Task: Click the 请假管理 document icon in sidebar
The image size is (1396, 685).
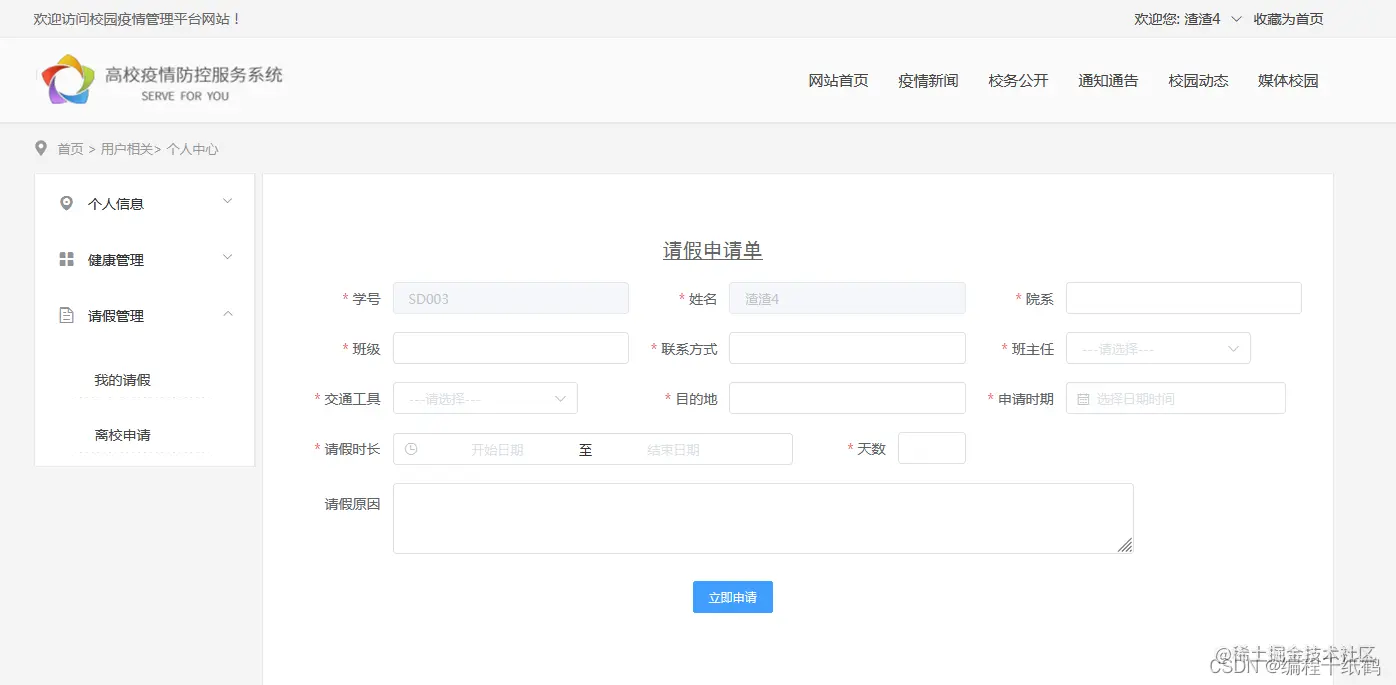Action: tap(67, 315)
